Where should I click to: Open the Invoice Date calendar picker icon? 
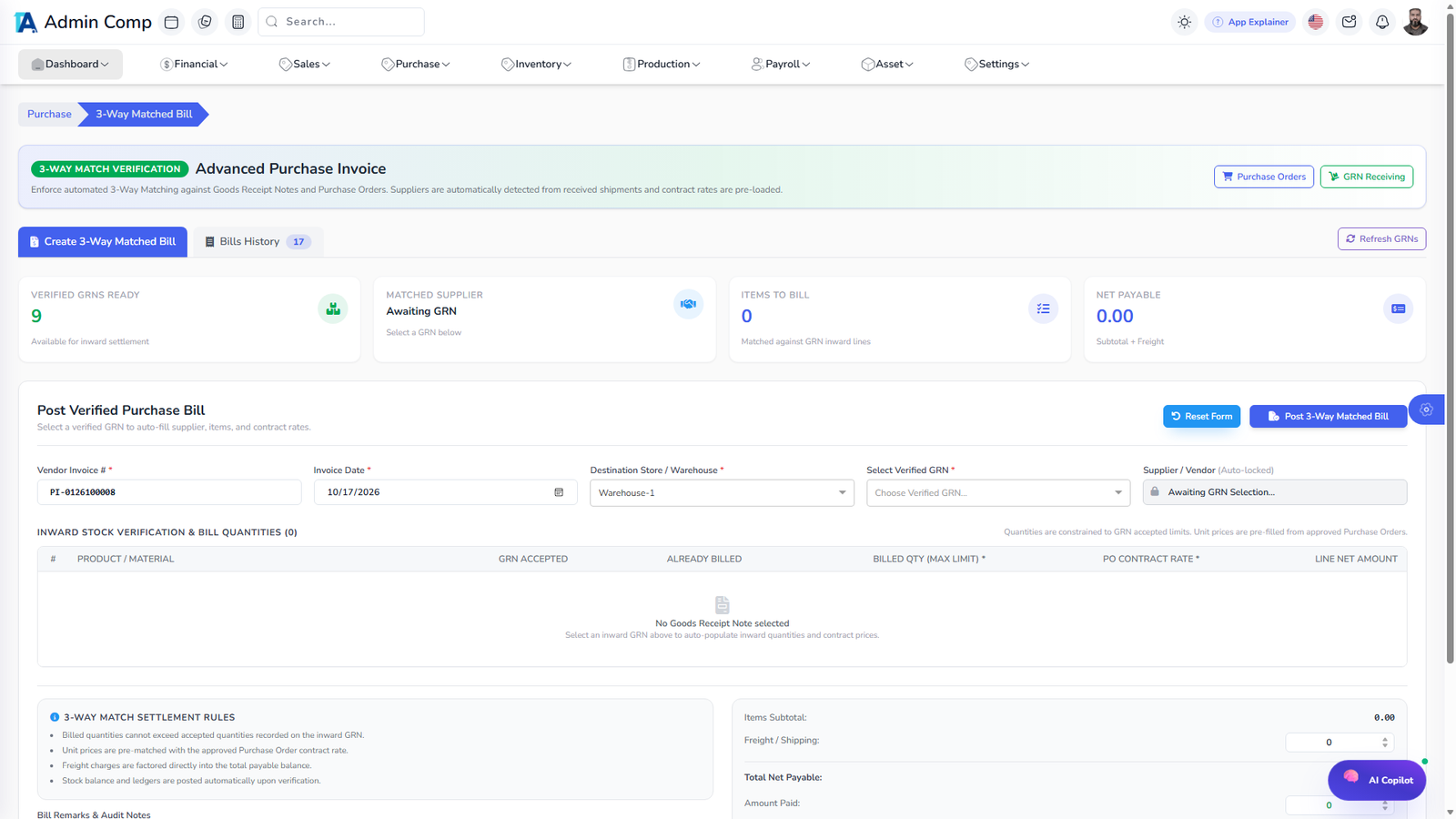coord(559,492)
